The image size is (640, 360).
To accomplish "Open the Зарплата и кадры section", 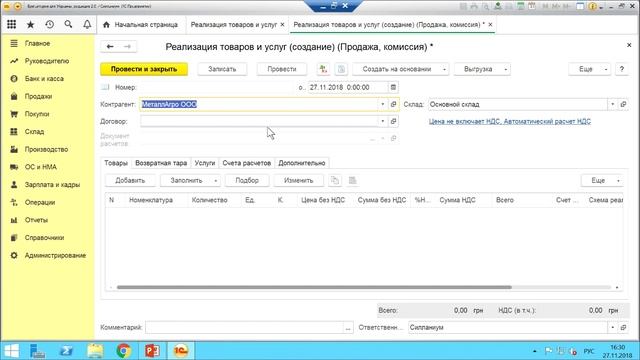I will click(52, 184).
